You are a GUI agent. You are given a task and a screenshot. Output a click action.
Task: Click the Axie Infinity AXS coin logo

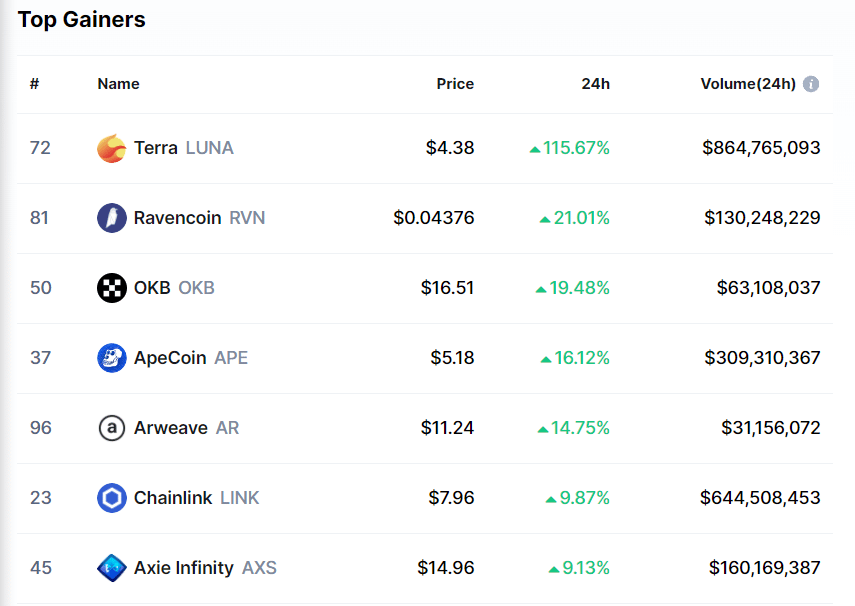coord(111,568)
